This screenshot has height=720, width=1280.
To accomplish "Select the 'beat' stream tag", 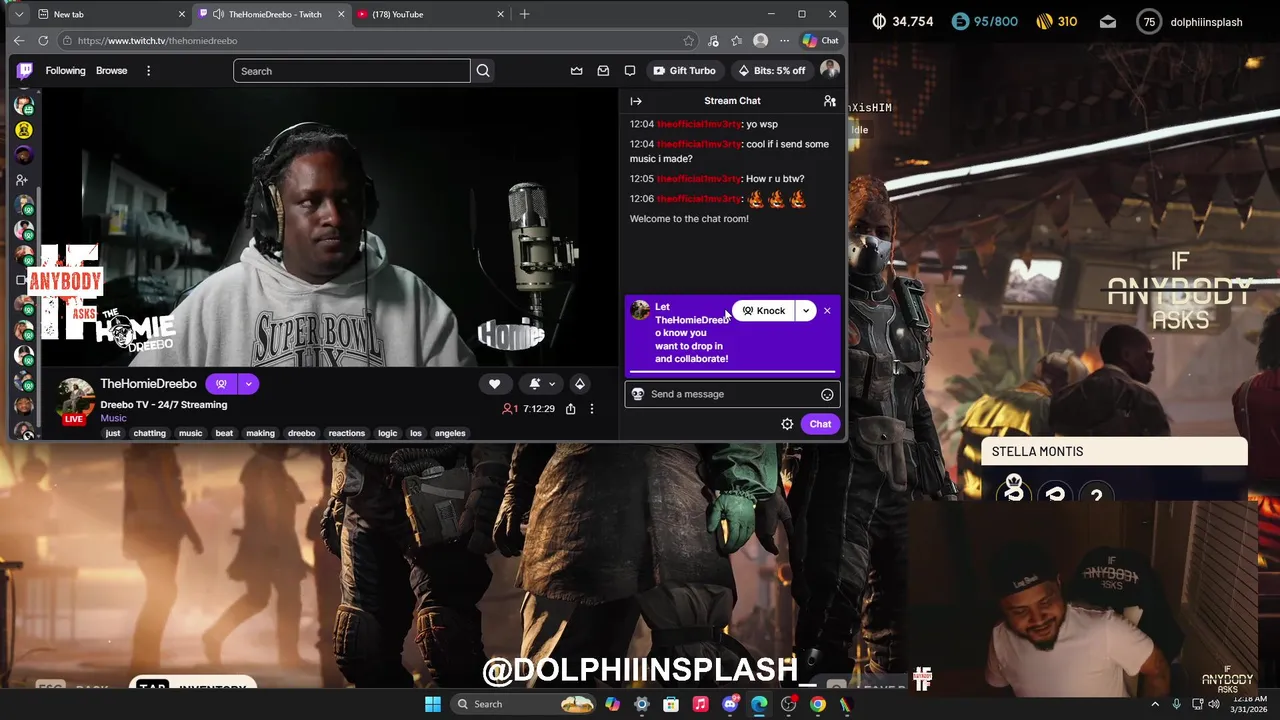I will [224, 433].
